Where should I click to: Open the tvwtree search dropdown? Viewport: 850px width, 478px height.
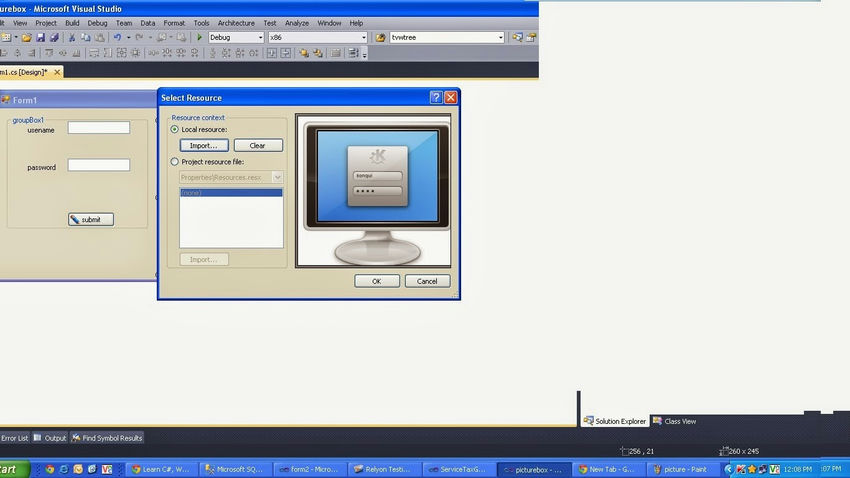pyautogui.click(x=500, y=37)
